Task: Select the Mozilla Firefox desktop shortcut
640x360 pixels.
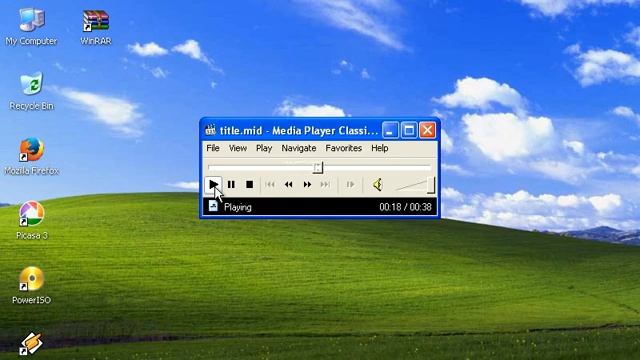Action: click(31, 156)
